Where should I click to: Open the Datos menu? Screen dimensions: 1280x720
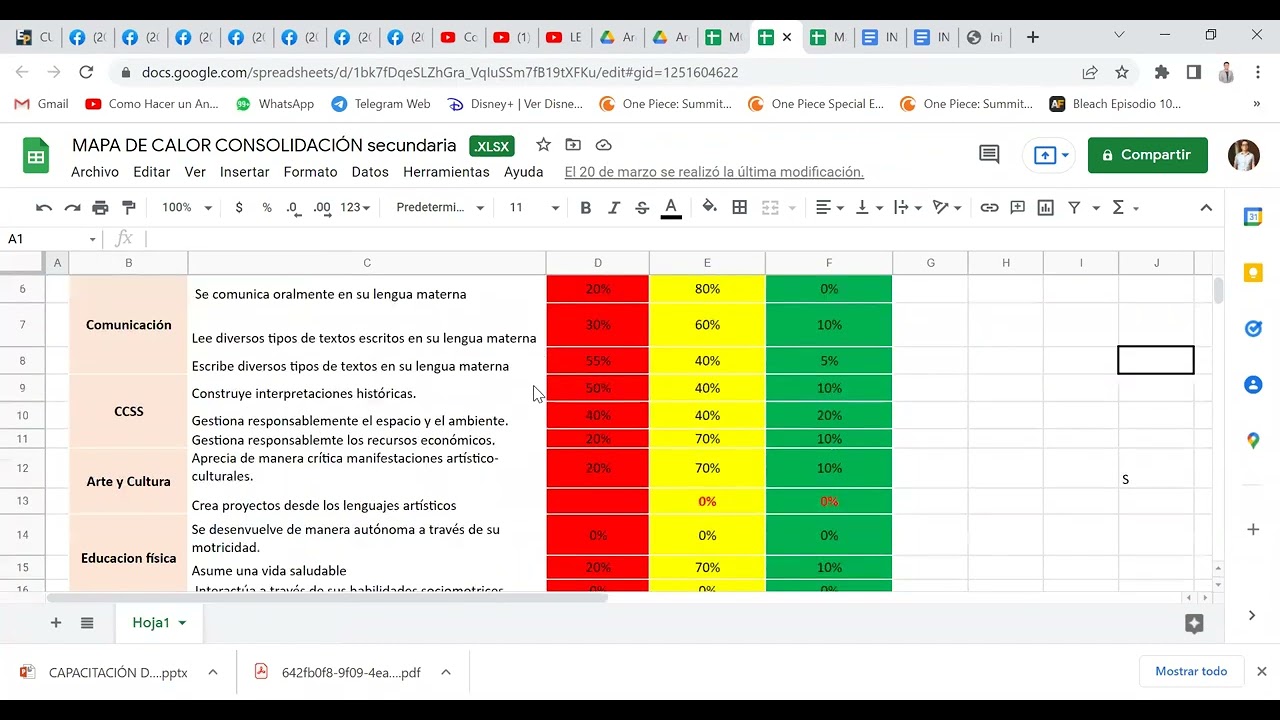click(x=370, y=171)
